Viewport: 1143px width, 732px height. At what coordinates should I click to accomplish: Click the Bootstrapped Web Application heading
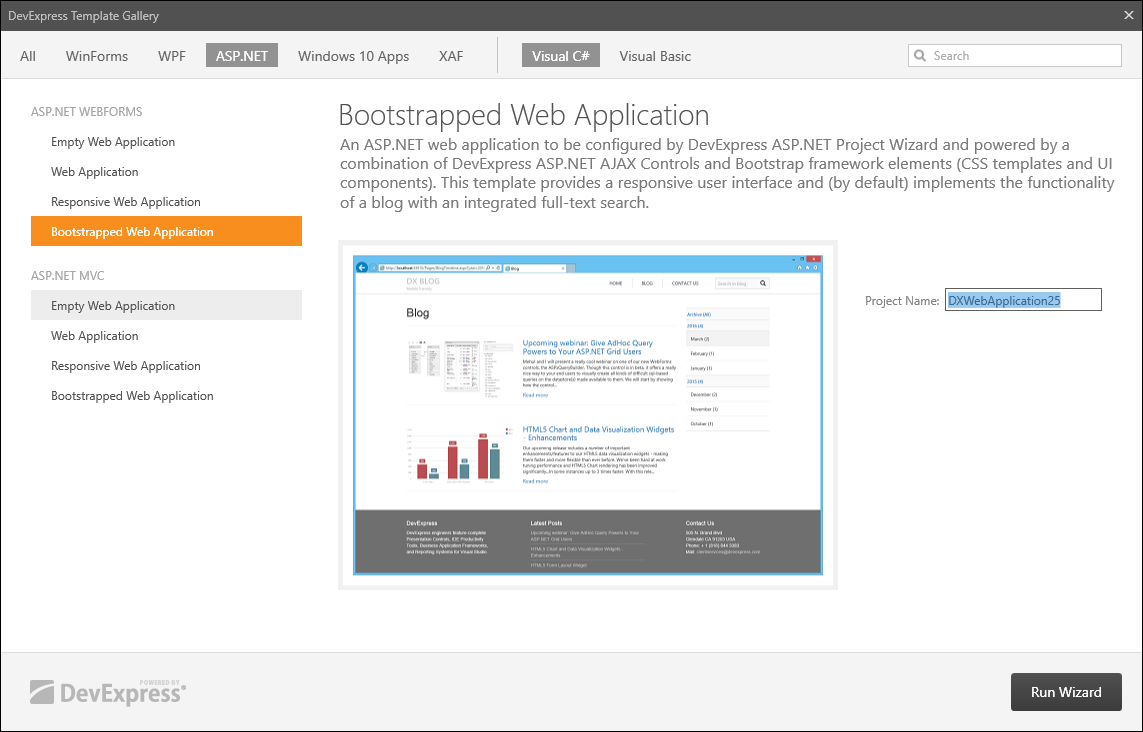(524, 115)
